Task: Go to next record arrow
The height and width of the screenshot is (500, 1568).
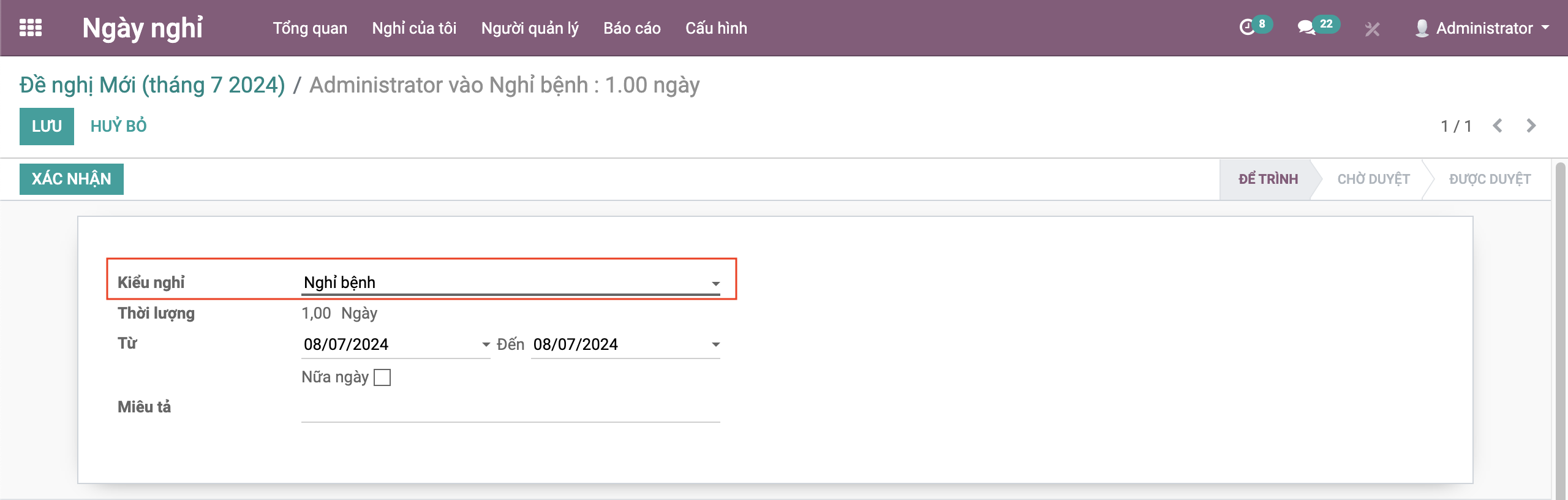Action: point(1531,126)
